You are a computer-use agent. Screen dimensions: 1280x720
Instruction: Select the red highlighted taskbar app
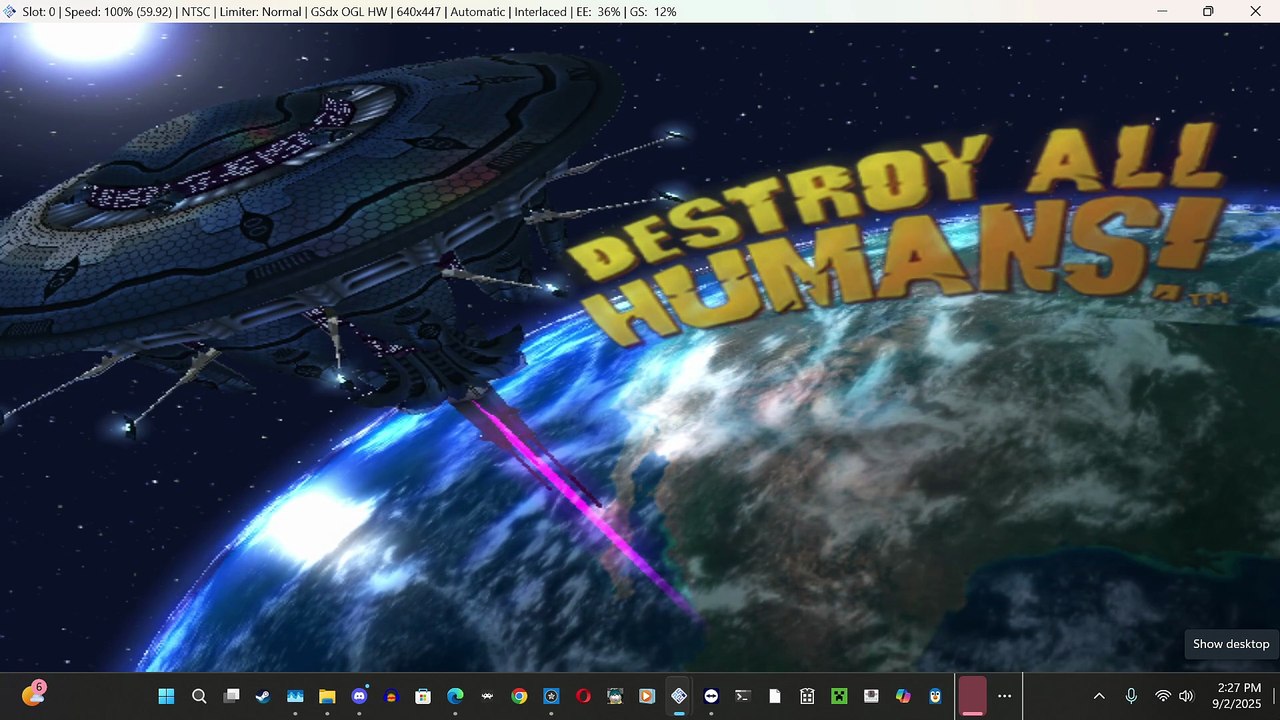coord(972,696)
